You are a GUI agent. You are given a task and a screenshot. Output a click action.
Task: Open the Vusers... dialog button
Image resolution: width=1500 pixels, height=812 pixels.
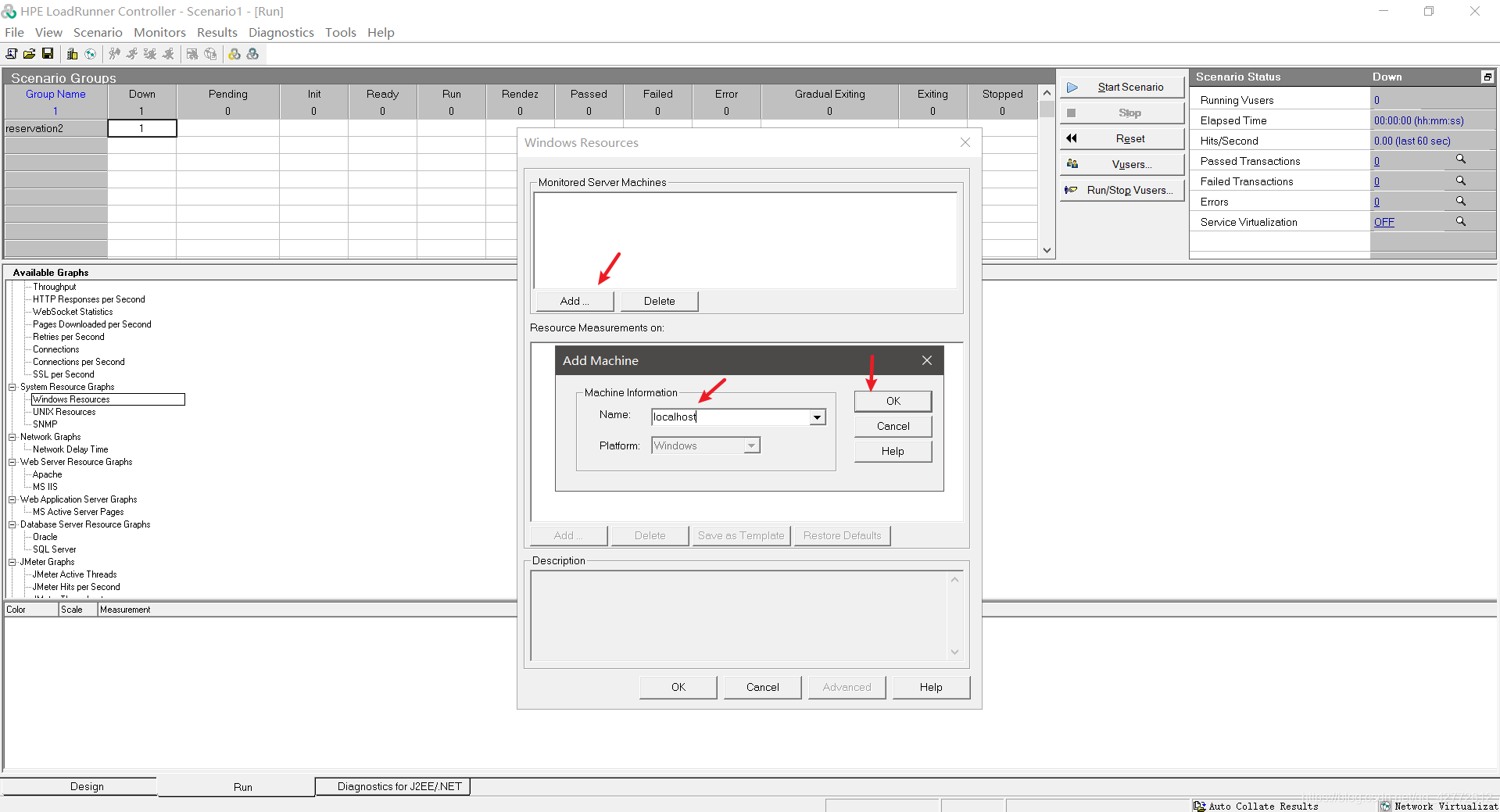[1122, 164]
